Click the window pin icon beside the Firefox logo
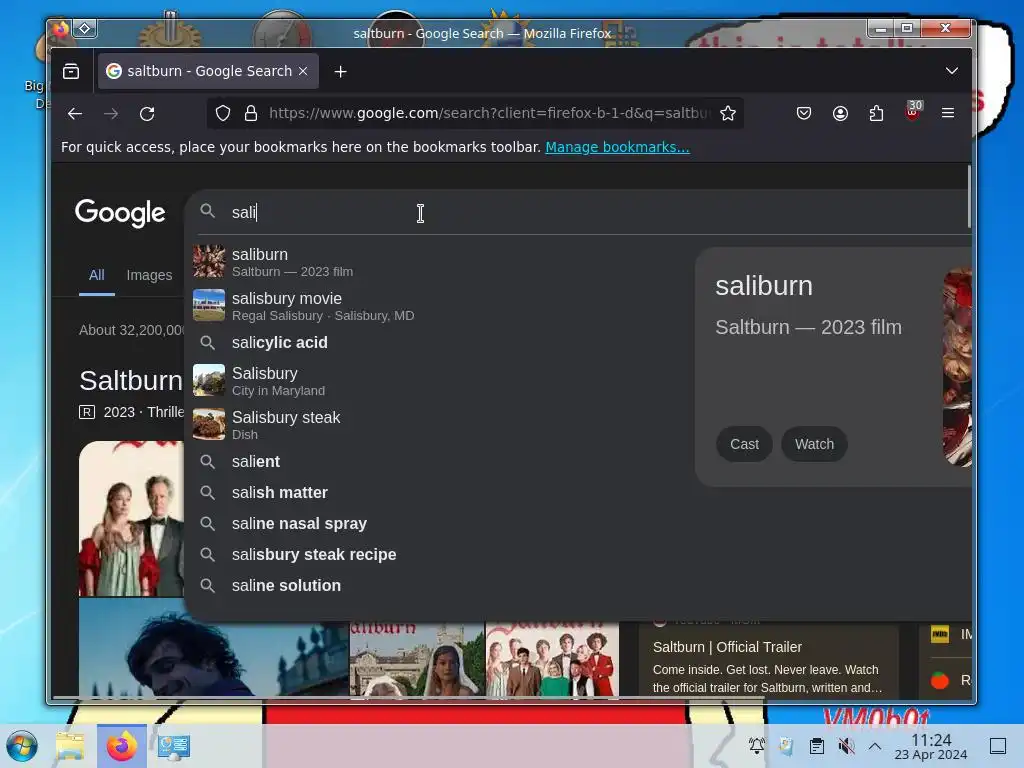The height and width of the screenshot is (768, 1024). [85, 28]
